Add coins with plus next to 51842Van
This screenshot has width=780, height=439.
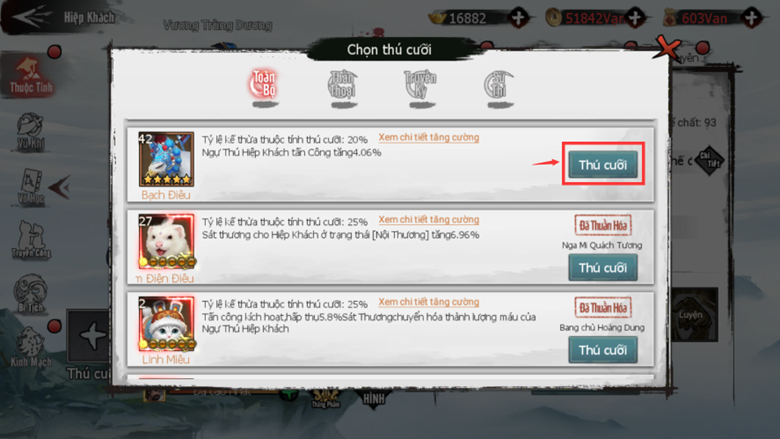[635, 18]
